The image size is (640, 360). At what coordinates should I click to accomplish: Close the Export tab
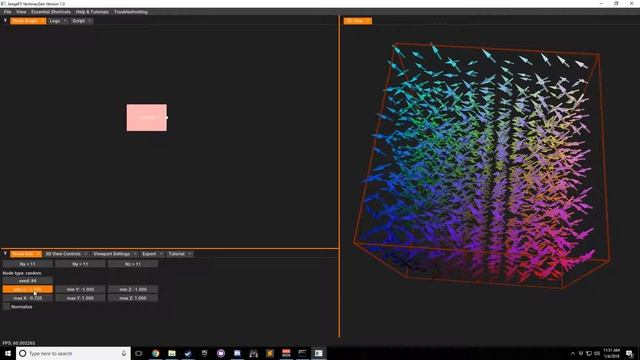(x=161, y=254)
